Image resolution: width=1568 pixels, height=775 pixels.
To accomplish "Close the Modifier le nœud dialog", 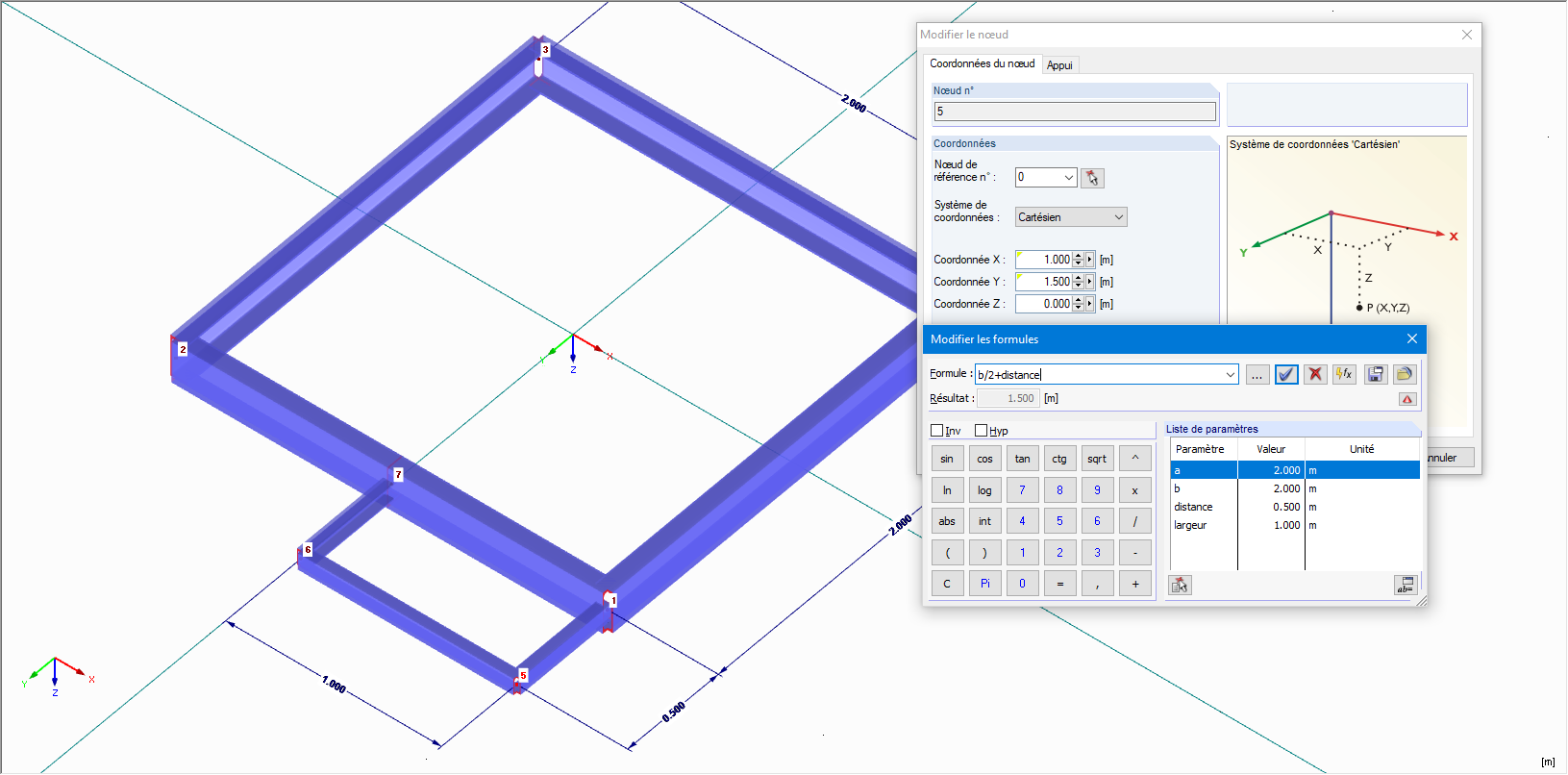I will click(1467, 35).
